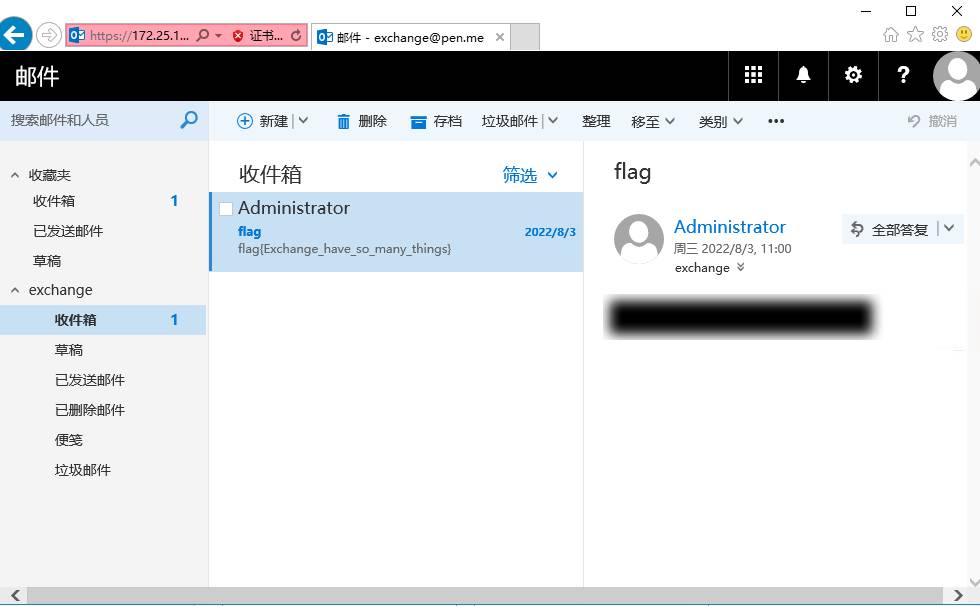
Task: Expand the 新建 dropdown arrow
Action: (303, 121)
